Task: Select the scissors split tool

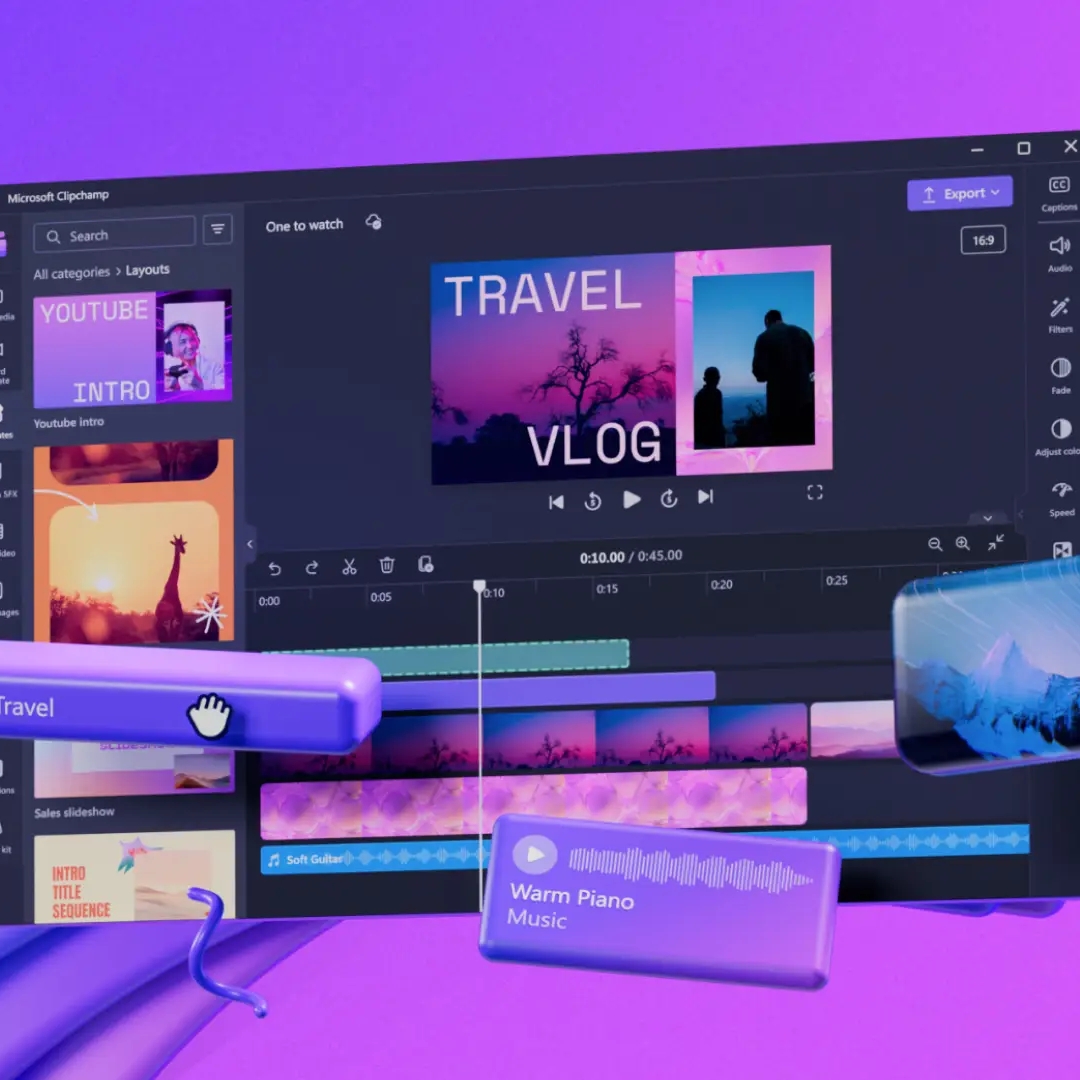Action: [349, 567]
